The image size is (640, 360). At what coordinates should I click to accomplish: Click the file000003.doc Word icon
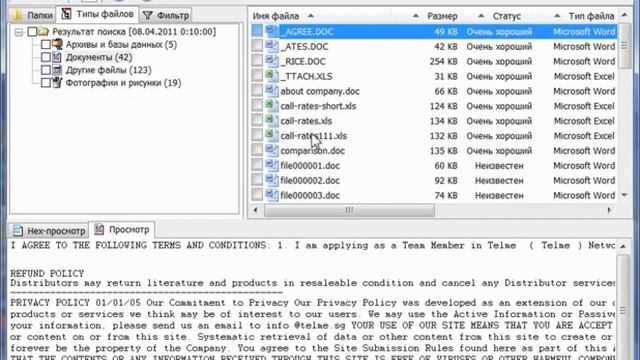coord(271,195)
